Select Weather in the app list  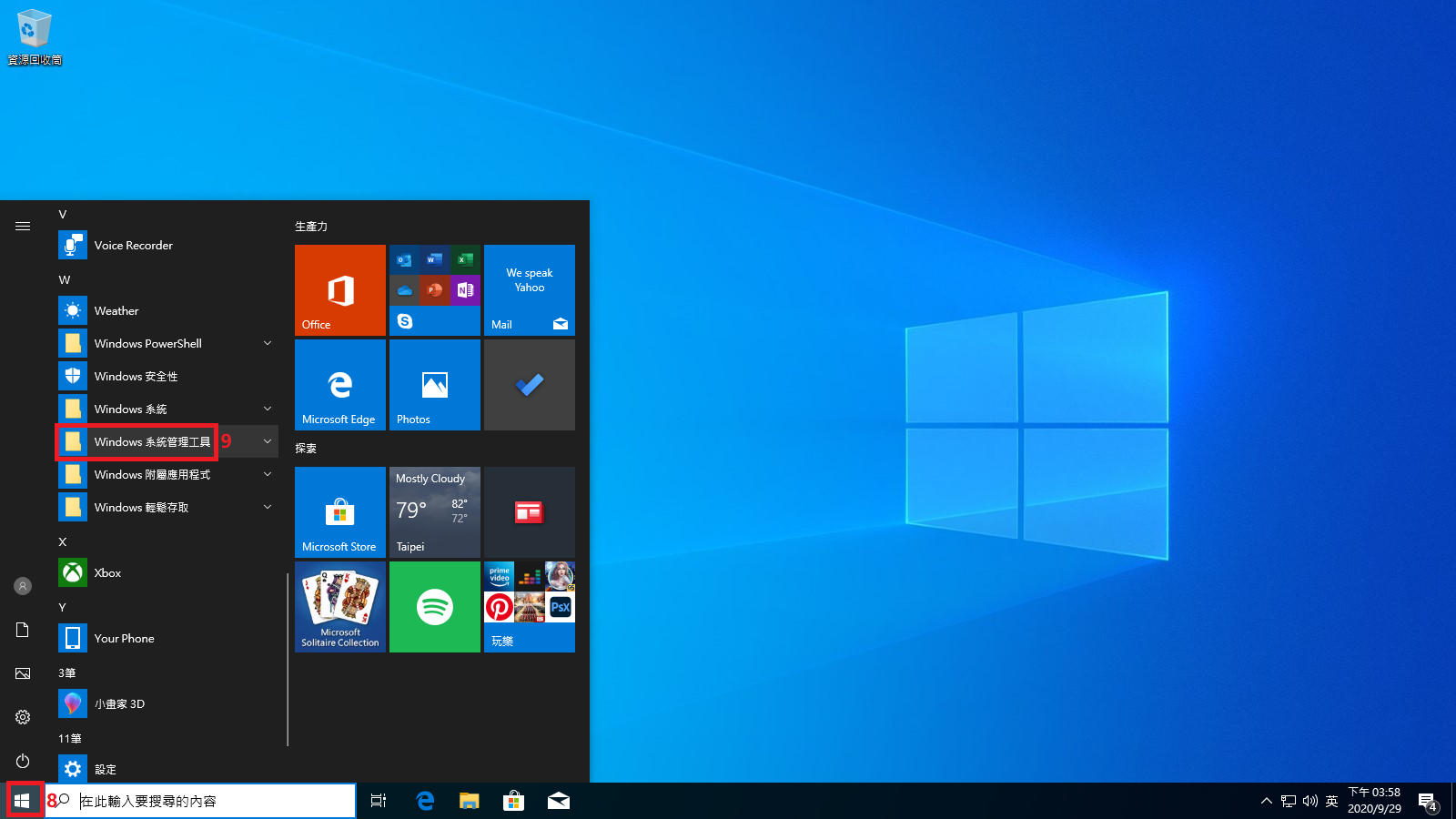(116, 310)
